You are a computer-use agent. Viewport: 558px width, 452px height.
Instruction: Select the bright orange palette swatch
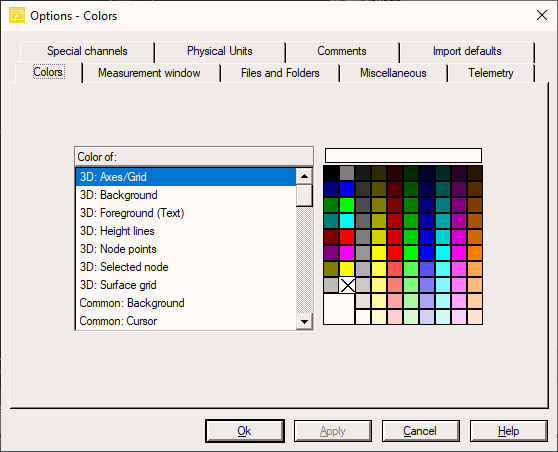tap(475, 253)
